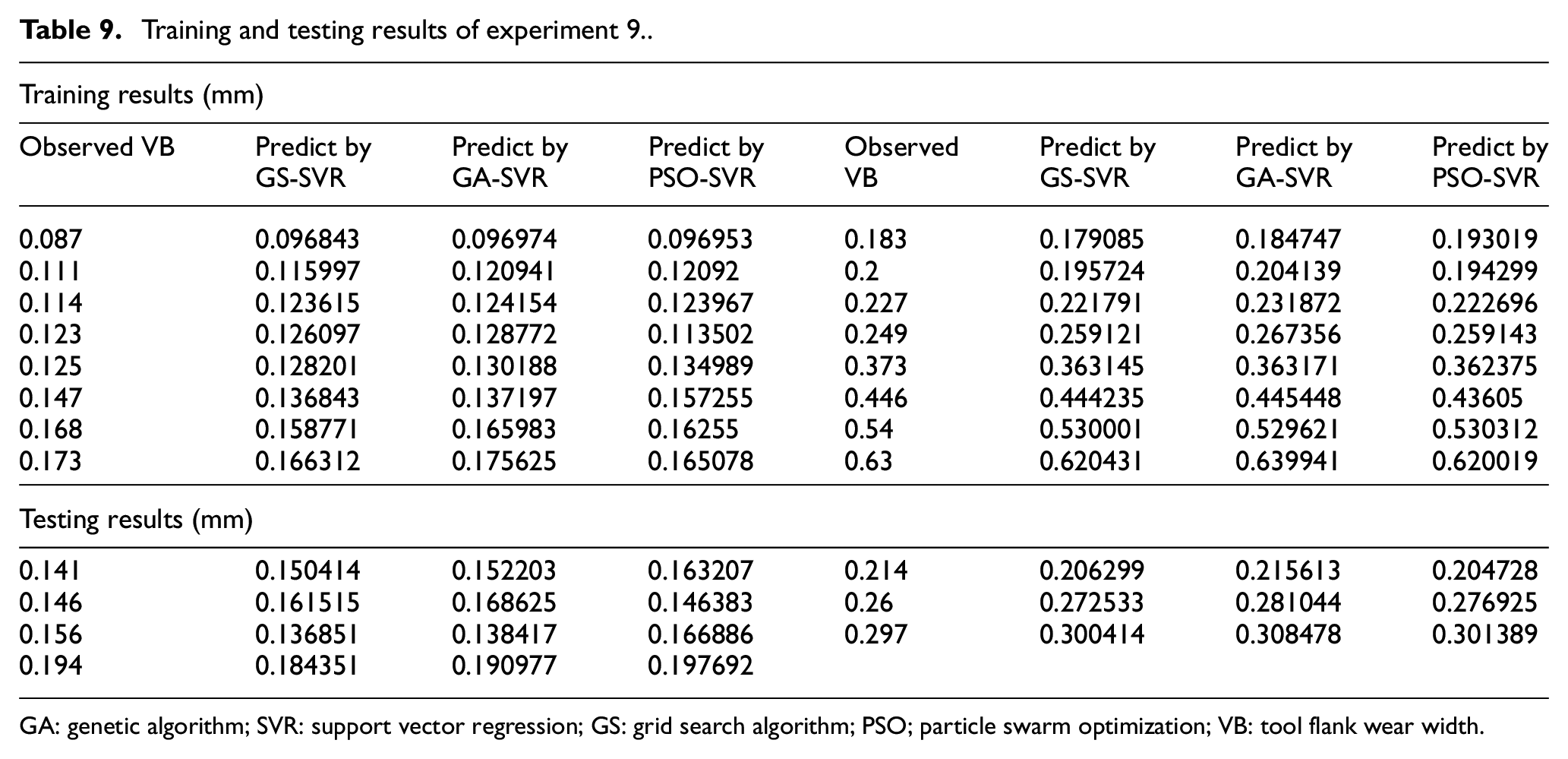Click the testing value 0.301389
The height and width of the screenshot is (759, 1568).
[1484, 634]
